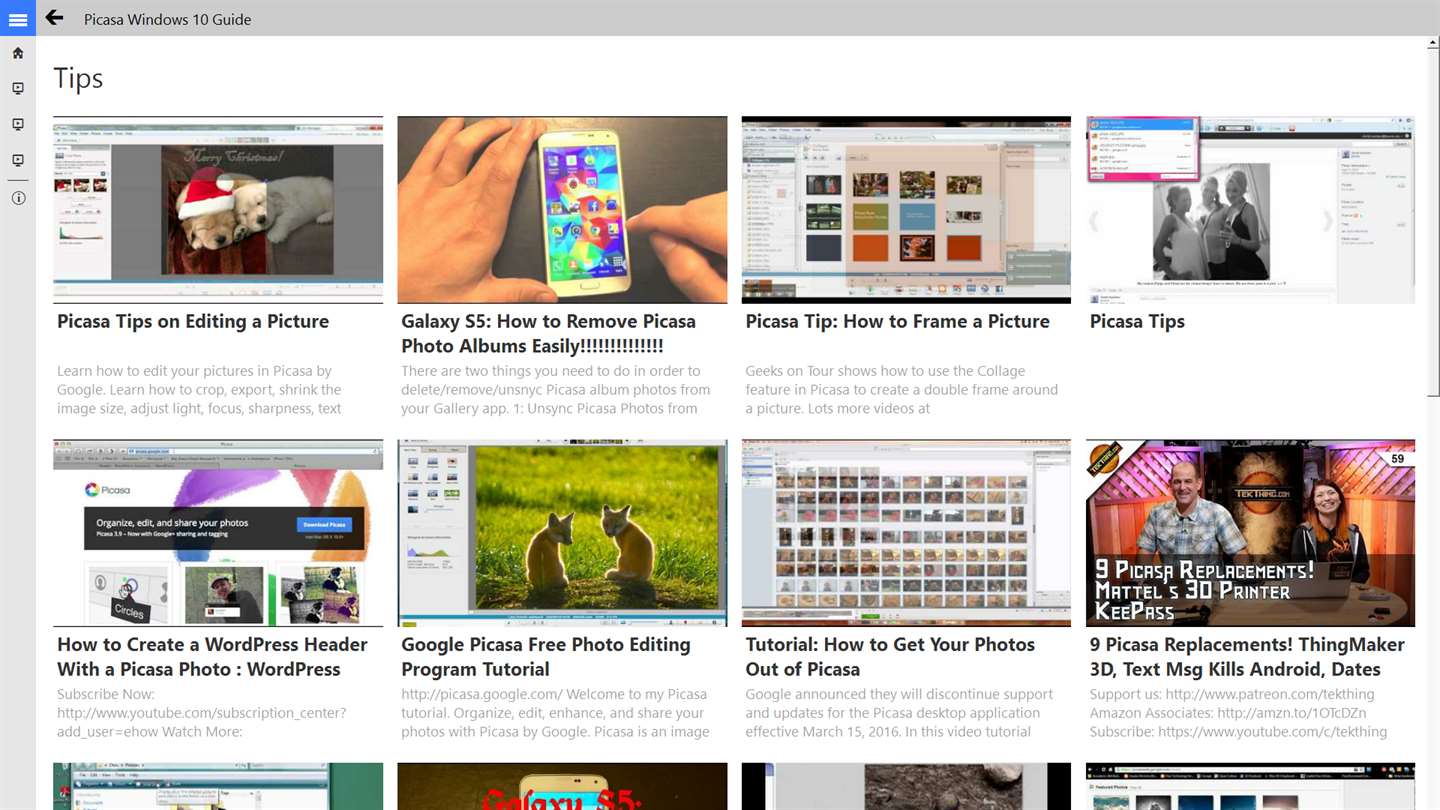
Task: Click the vertical scrollbar thumb
Action: coord(1432,225)
